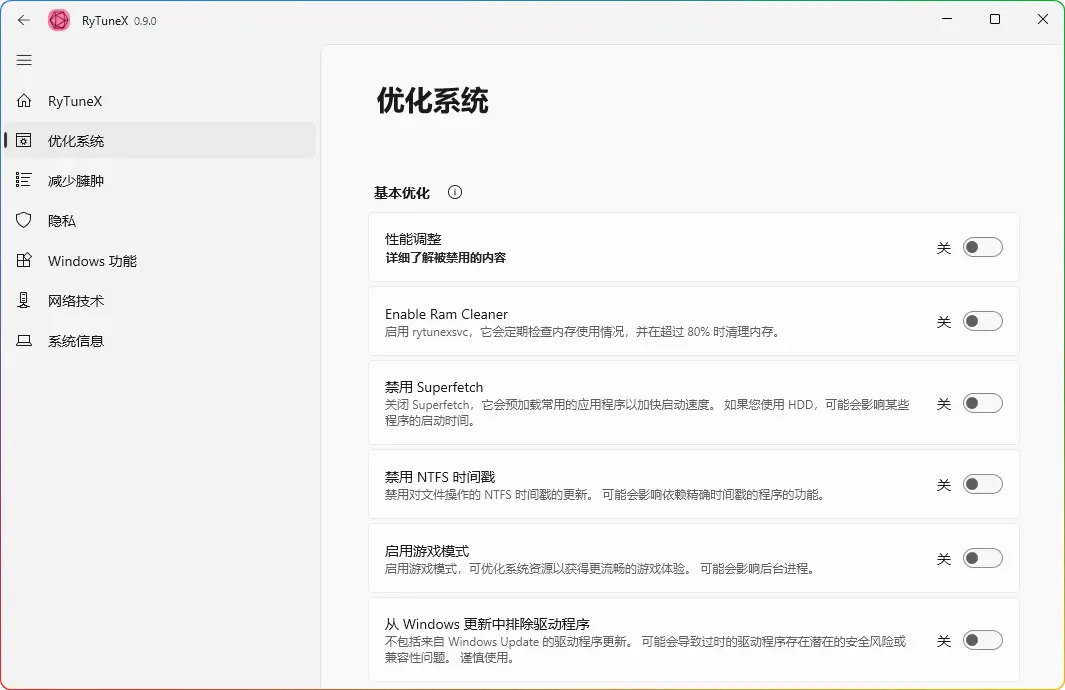Screen dimensions: 1065x690
Task: Open the 优化系统 navigation item
Action: point(76,141)
